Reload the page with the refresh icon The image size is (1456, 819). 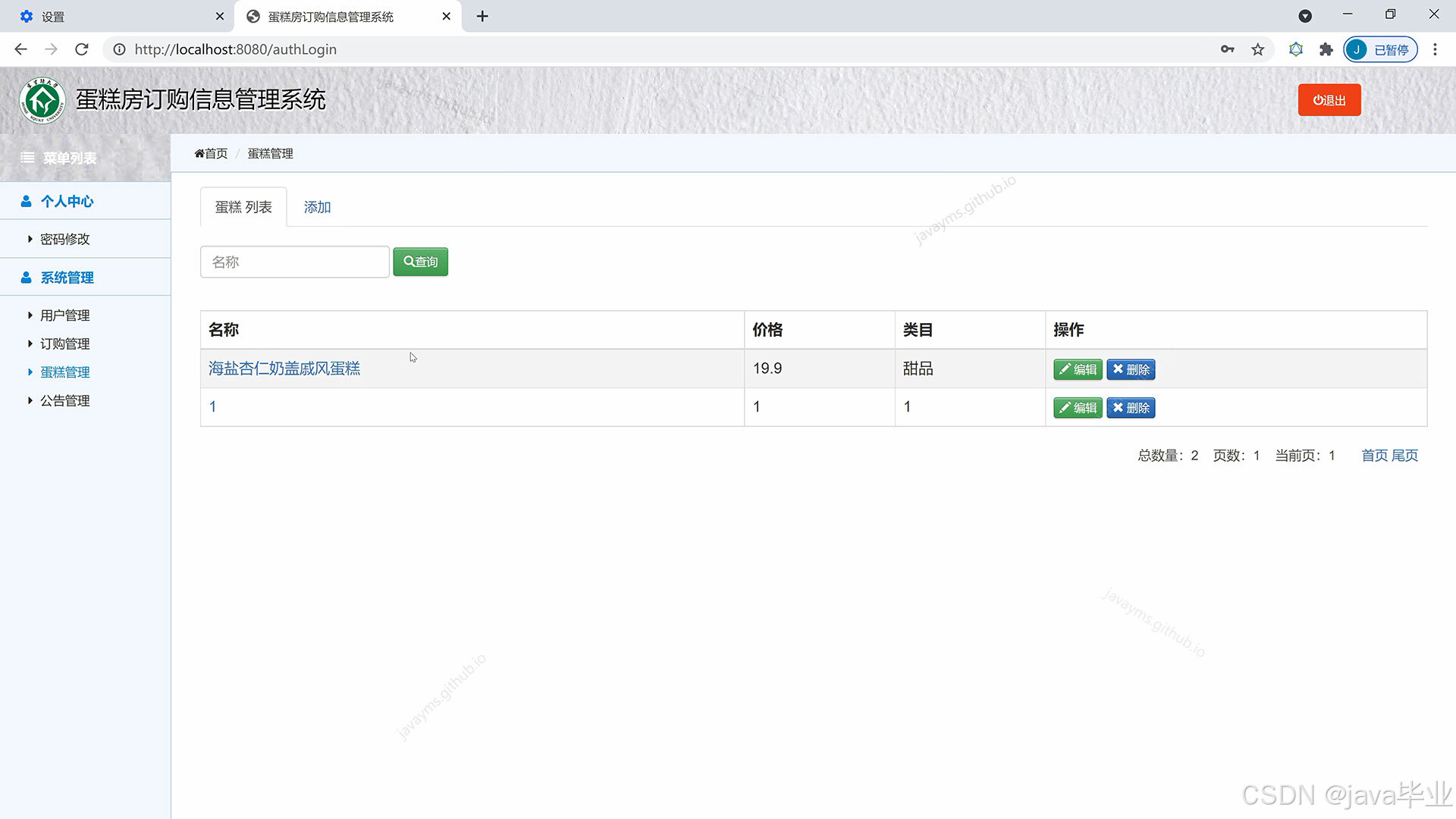tap(82, 49)
